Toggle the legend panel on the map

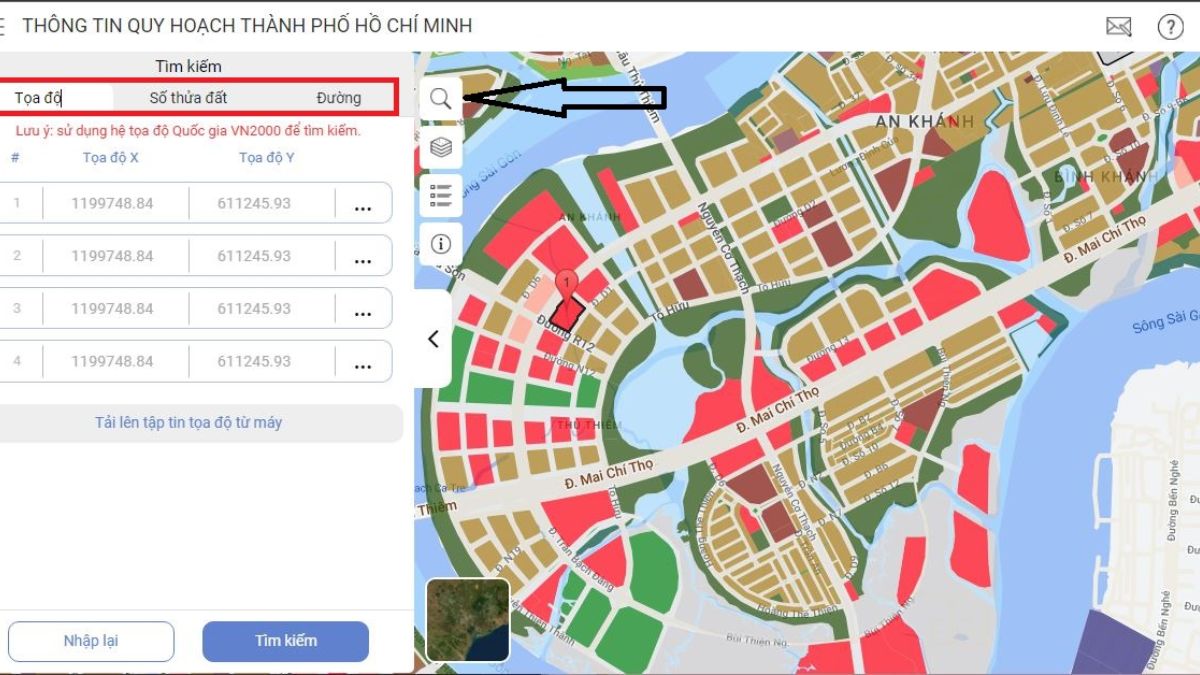point(440,195)
